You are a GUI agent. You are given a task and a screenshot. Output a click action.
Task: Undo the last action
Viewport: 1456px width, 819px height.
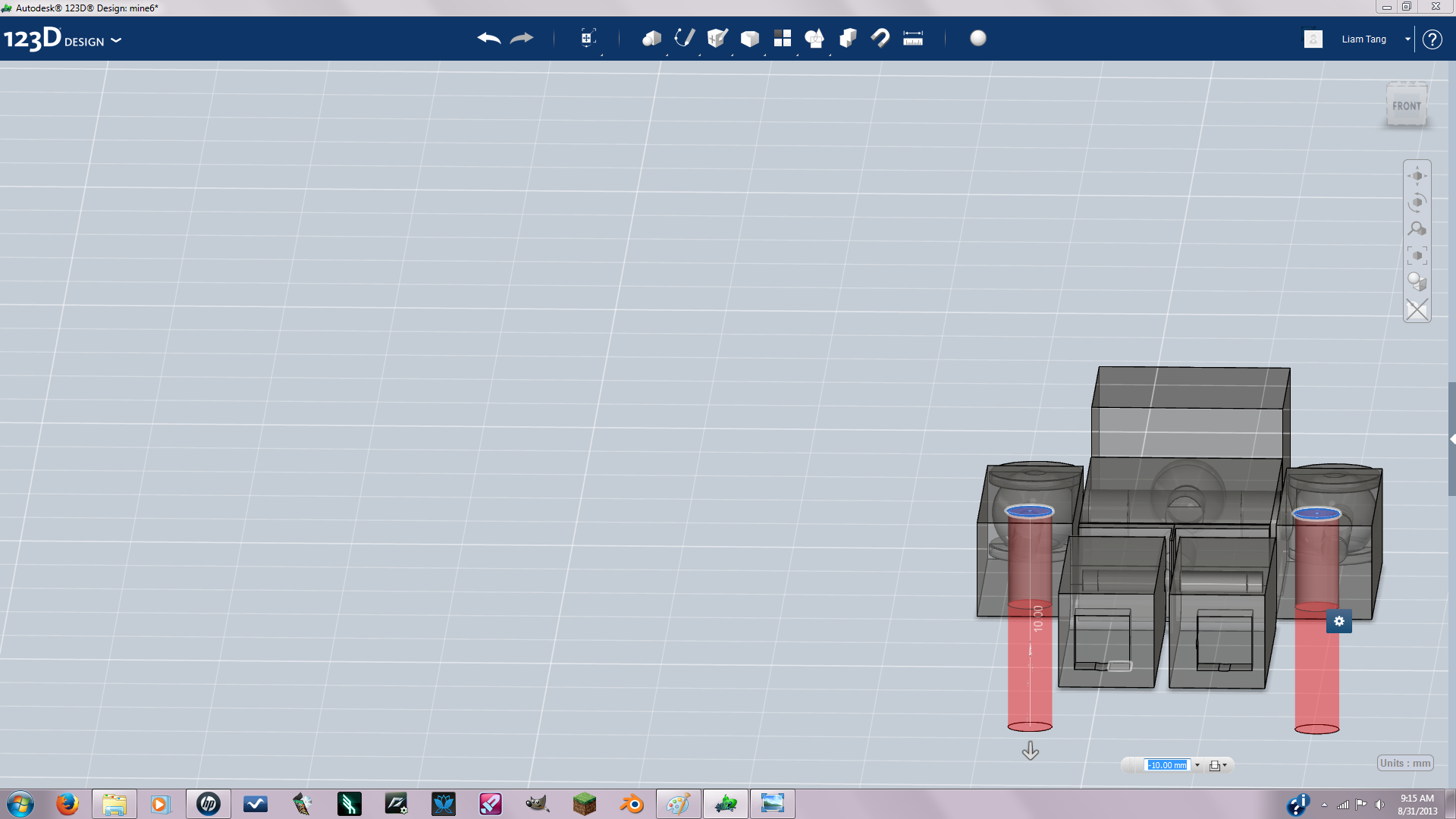(489, 38)
